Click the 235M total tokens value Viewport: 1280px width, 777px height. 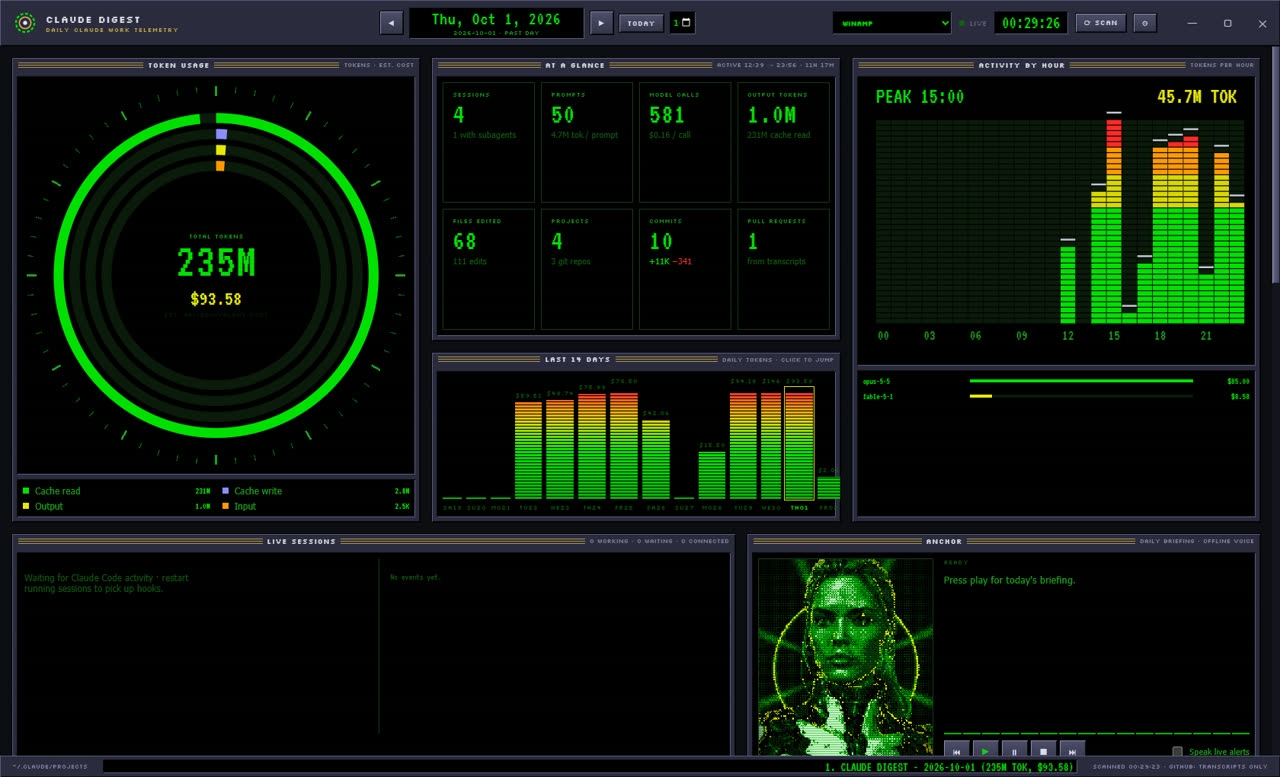tap(216, 263)
